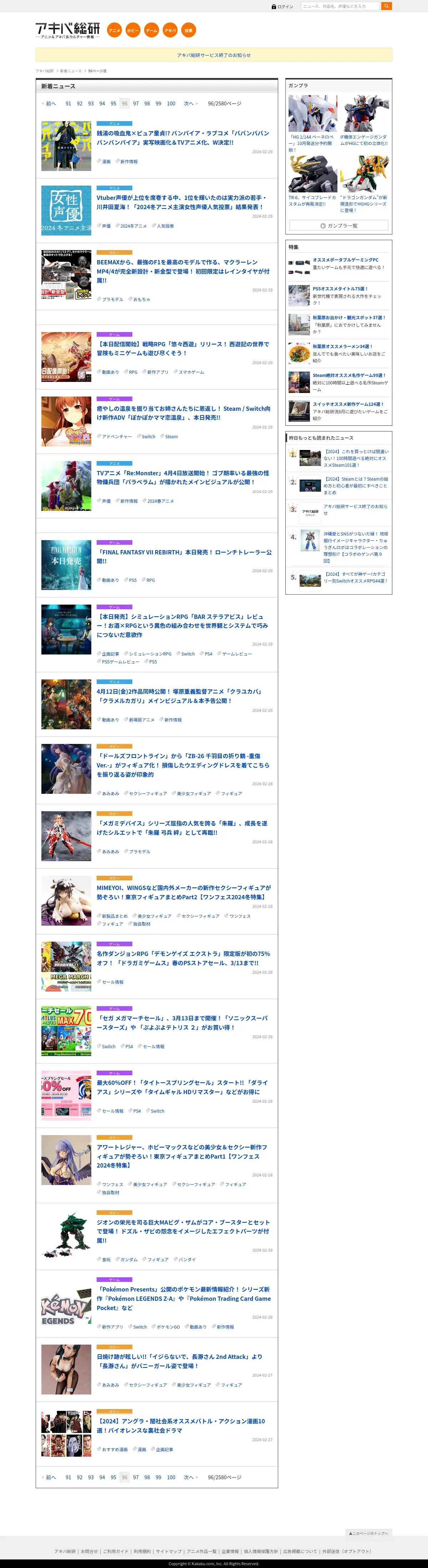Select the 投票 orange circle nav icon
Screen dimensions: 428x1568
188,30
